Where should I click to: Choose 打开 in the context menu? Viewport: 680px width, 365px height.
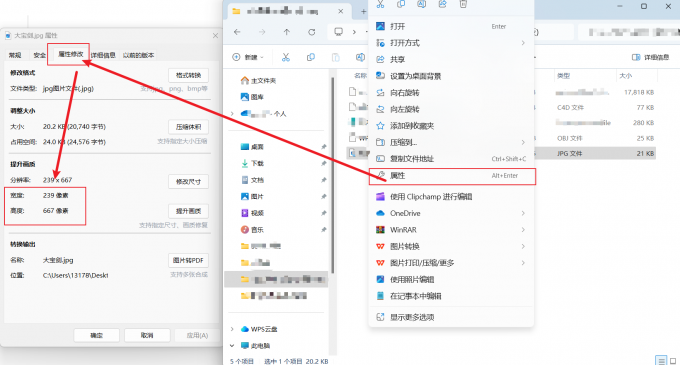(x=451, y=26)
